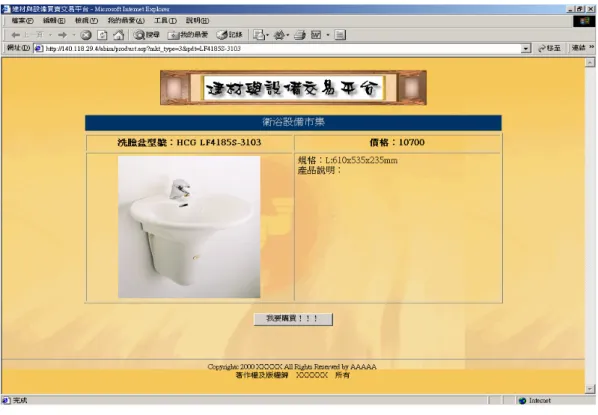Viewport: 598px width, 415px height.
Task: Open the Favorites (我的最愛) toolbar button
Action: pos(188,35)
